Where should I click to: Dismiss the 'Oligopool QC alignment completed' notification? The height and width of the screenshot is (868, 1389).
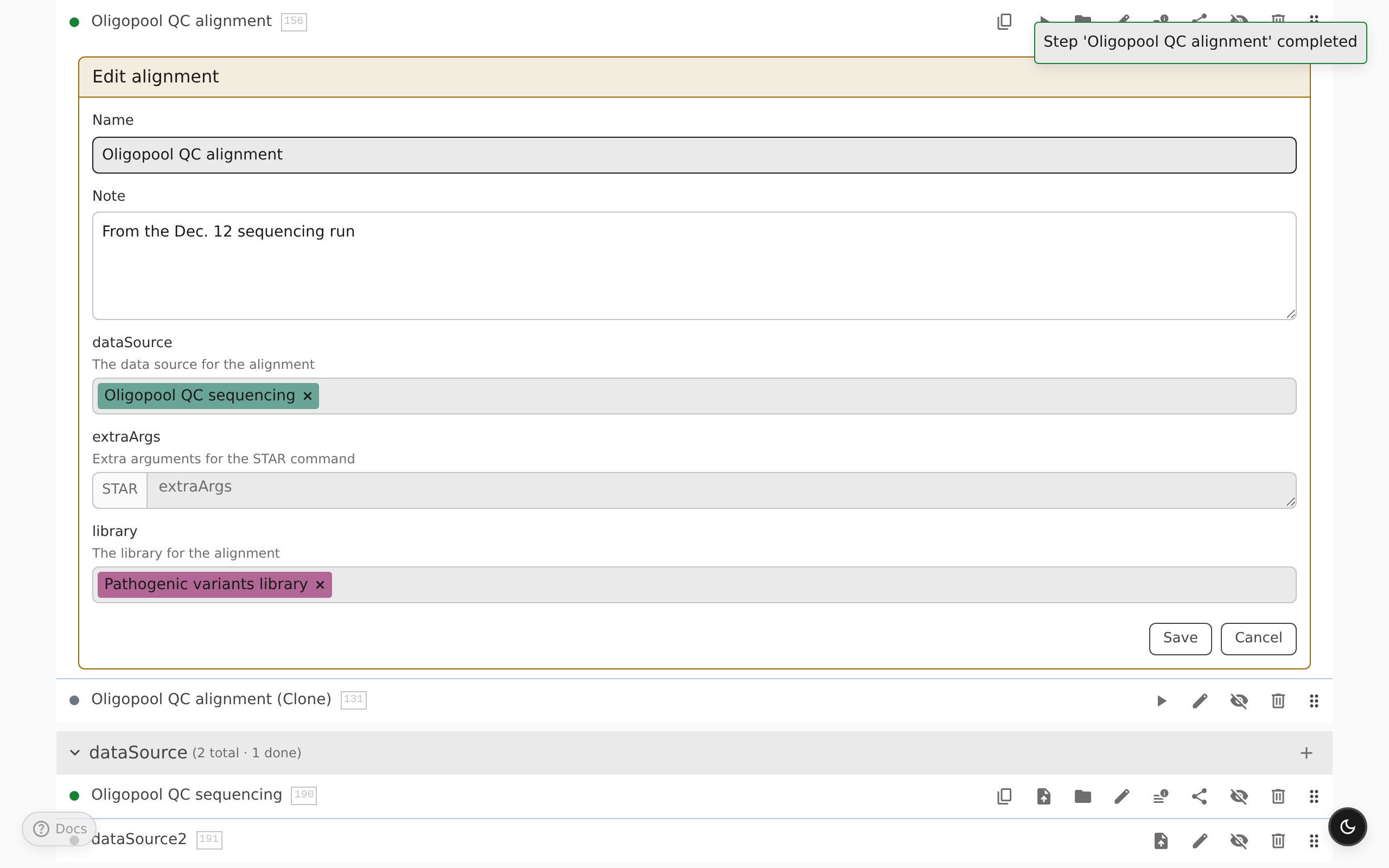1200,42
